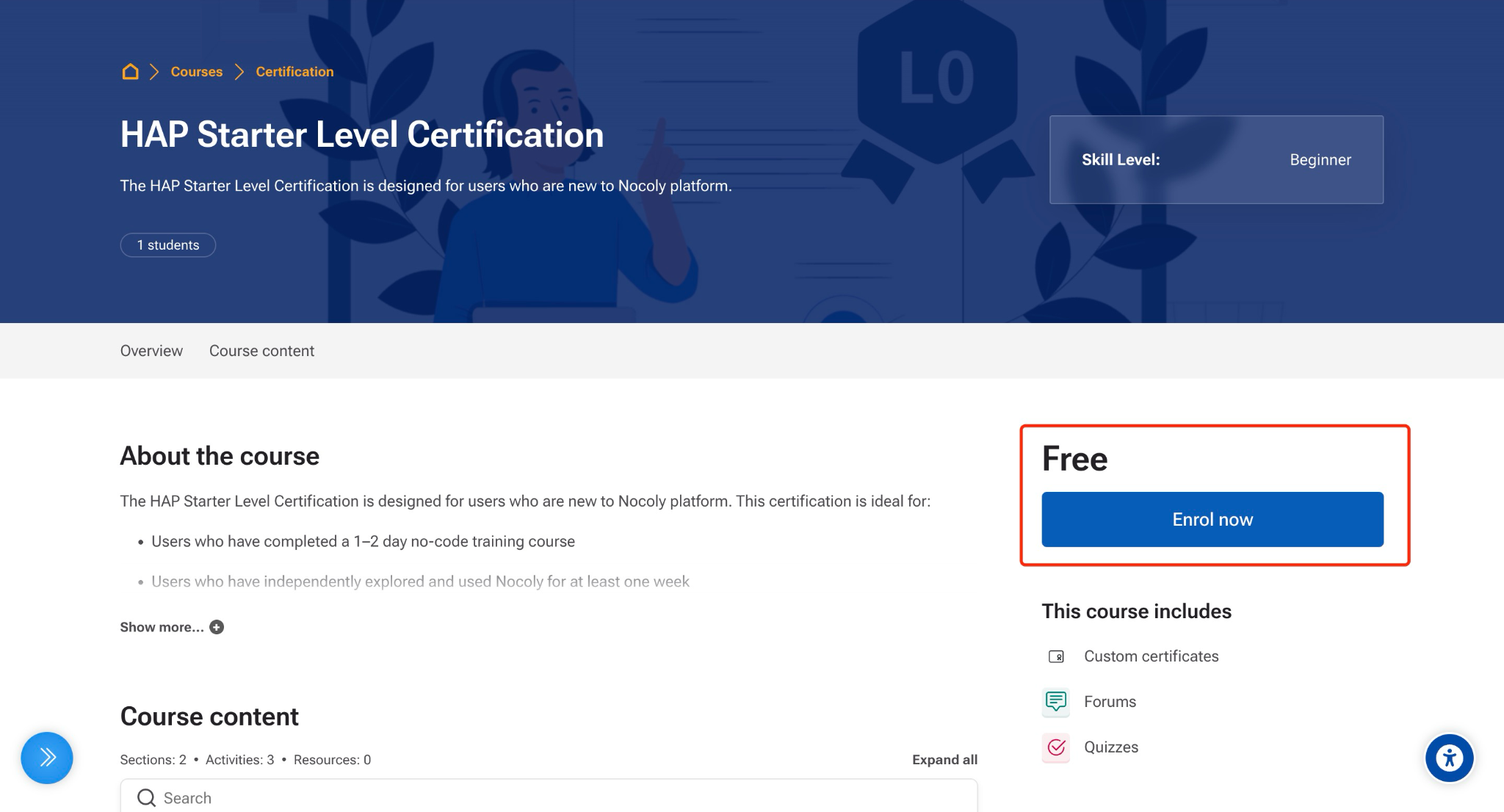This screenshot has width=1504, height=812.
Task: Expand all course content sections
Action: pyautogui.click(x=944, y=760)
